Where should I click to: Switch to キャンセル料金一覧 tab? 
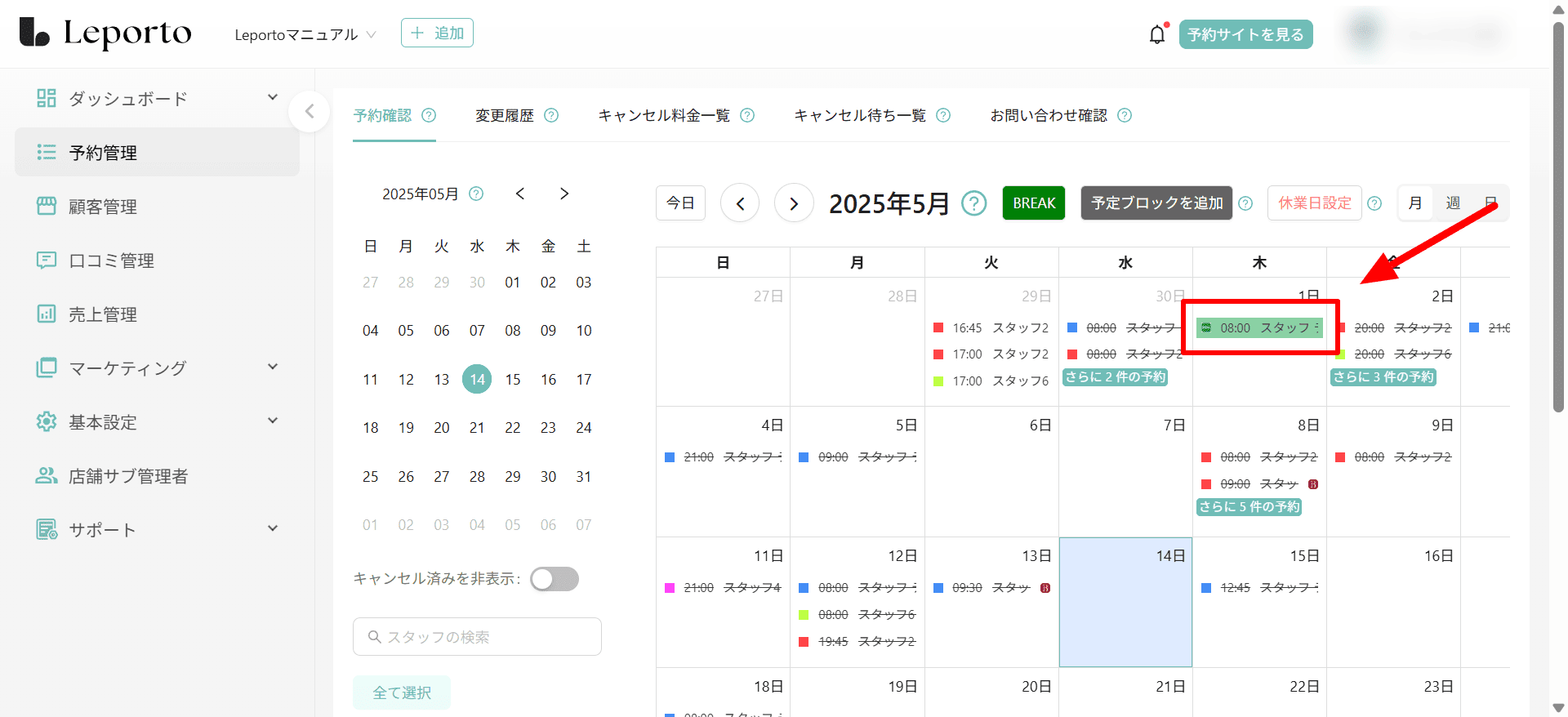click(664, 115)
